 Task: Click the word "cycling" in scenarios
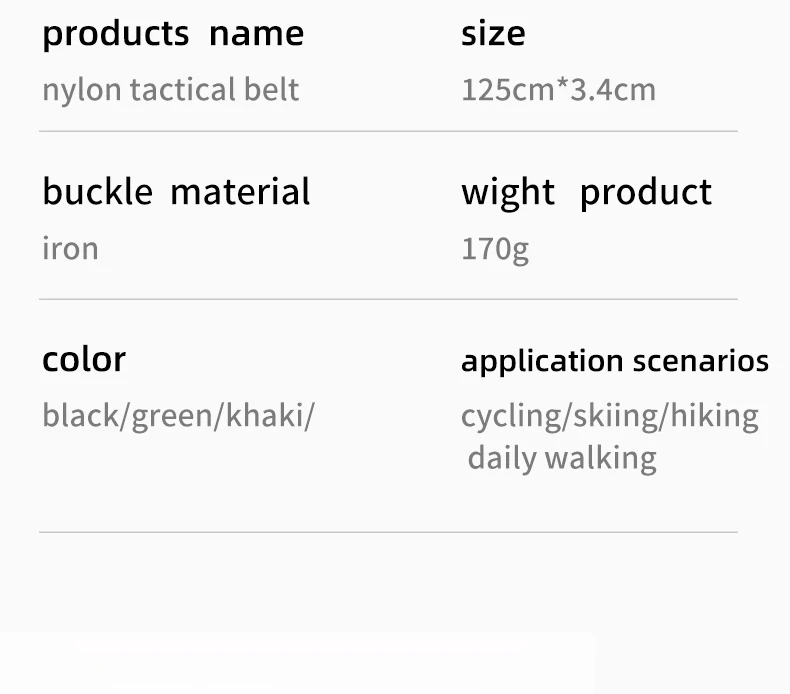pos(509,416)
